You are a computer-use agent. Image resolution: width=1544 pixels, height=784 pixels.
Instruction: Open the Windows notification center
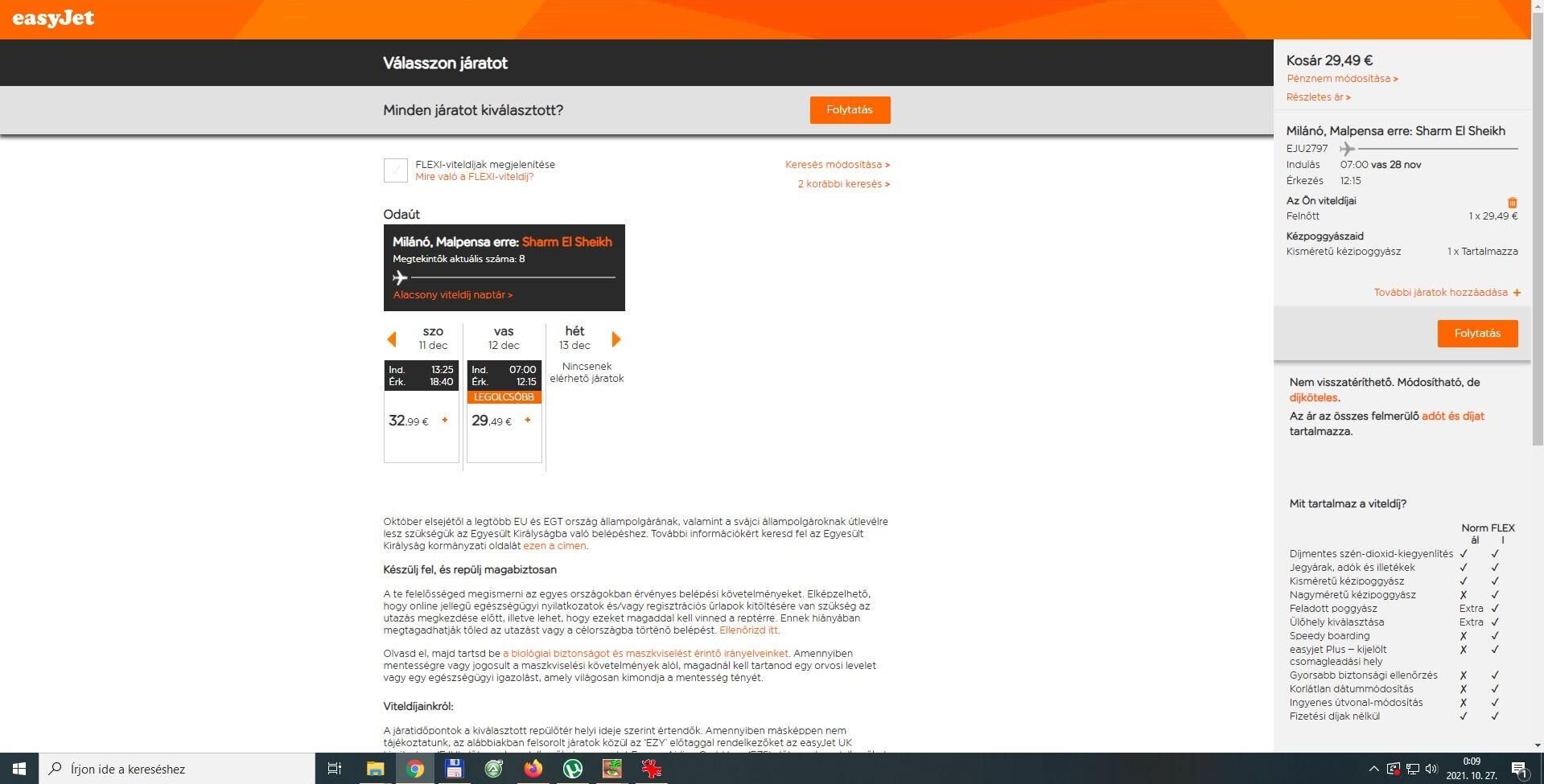1520,769
